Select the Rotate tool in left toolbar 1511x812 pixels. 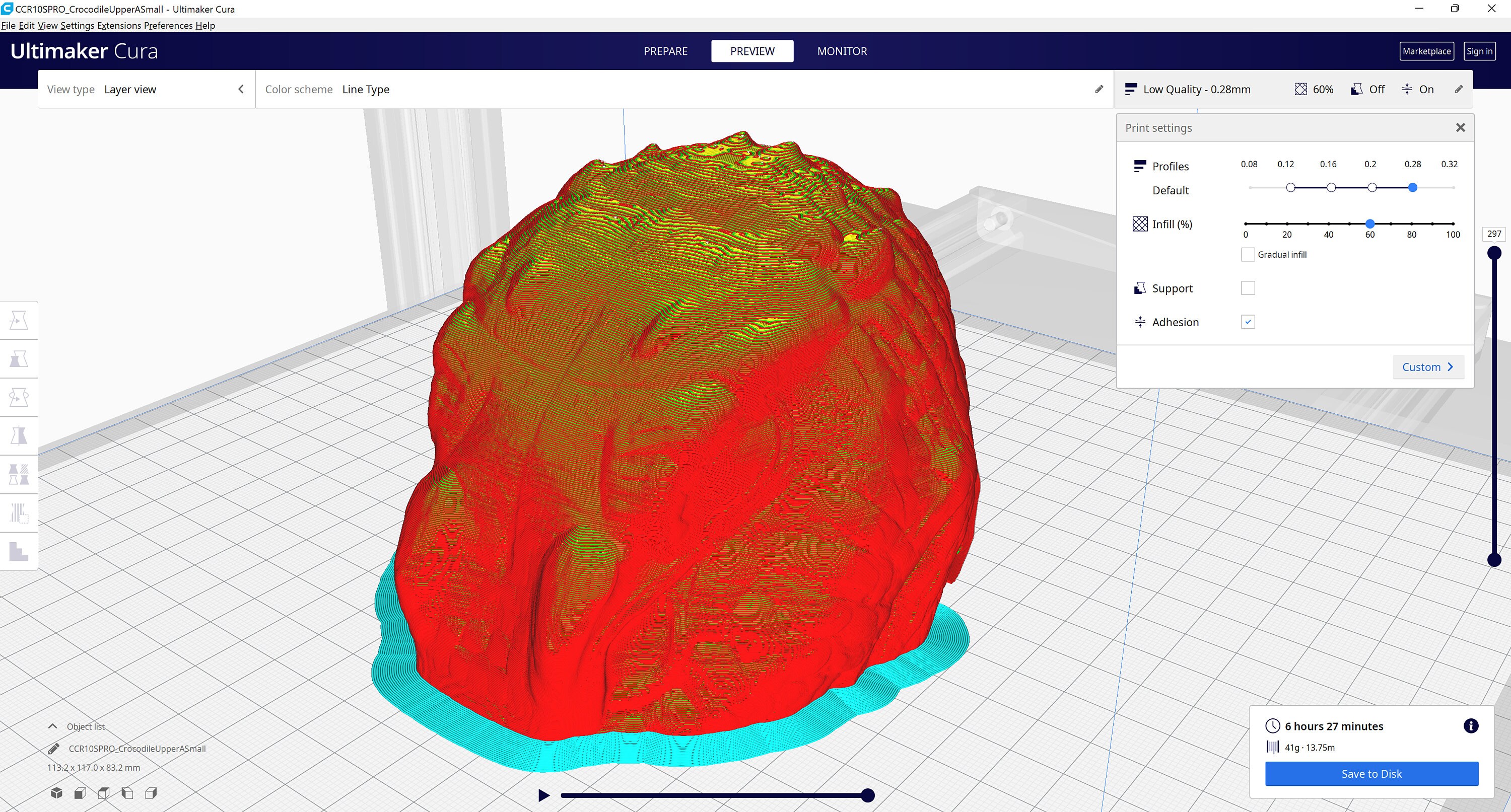(19, 398)
